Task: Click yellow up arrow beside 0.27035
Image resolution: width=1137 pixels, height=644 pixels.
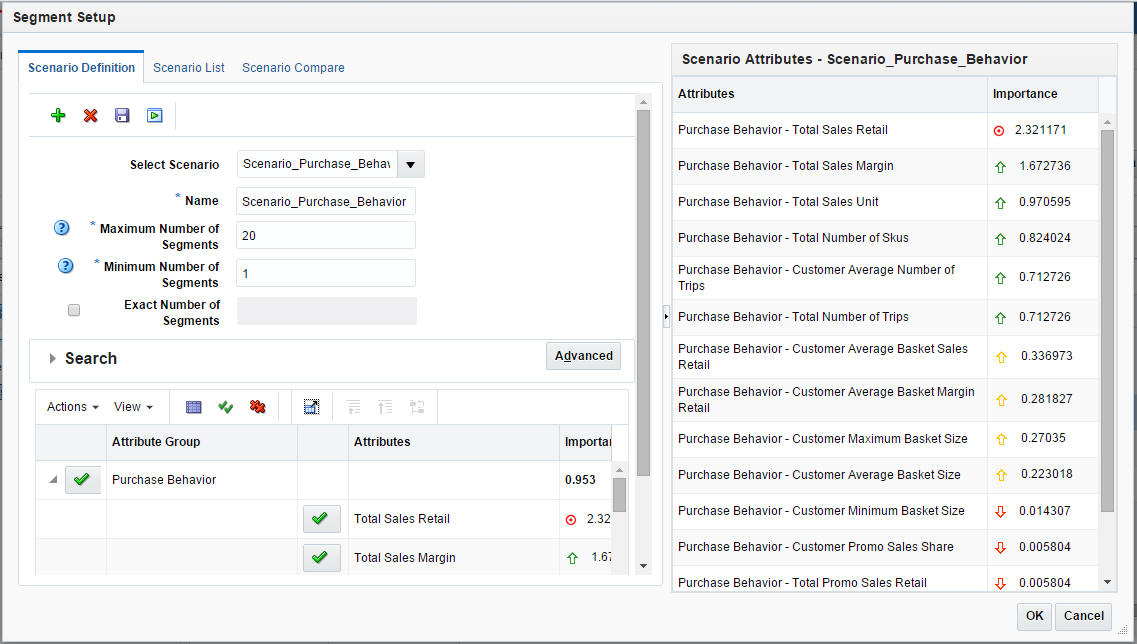Action: pyautogui.click(x=1001, y=439)
